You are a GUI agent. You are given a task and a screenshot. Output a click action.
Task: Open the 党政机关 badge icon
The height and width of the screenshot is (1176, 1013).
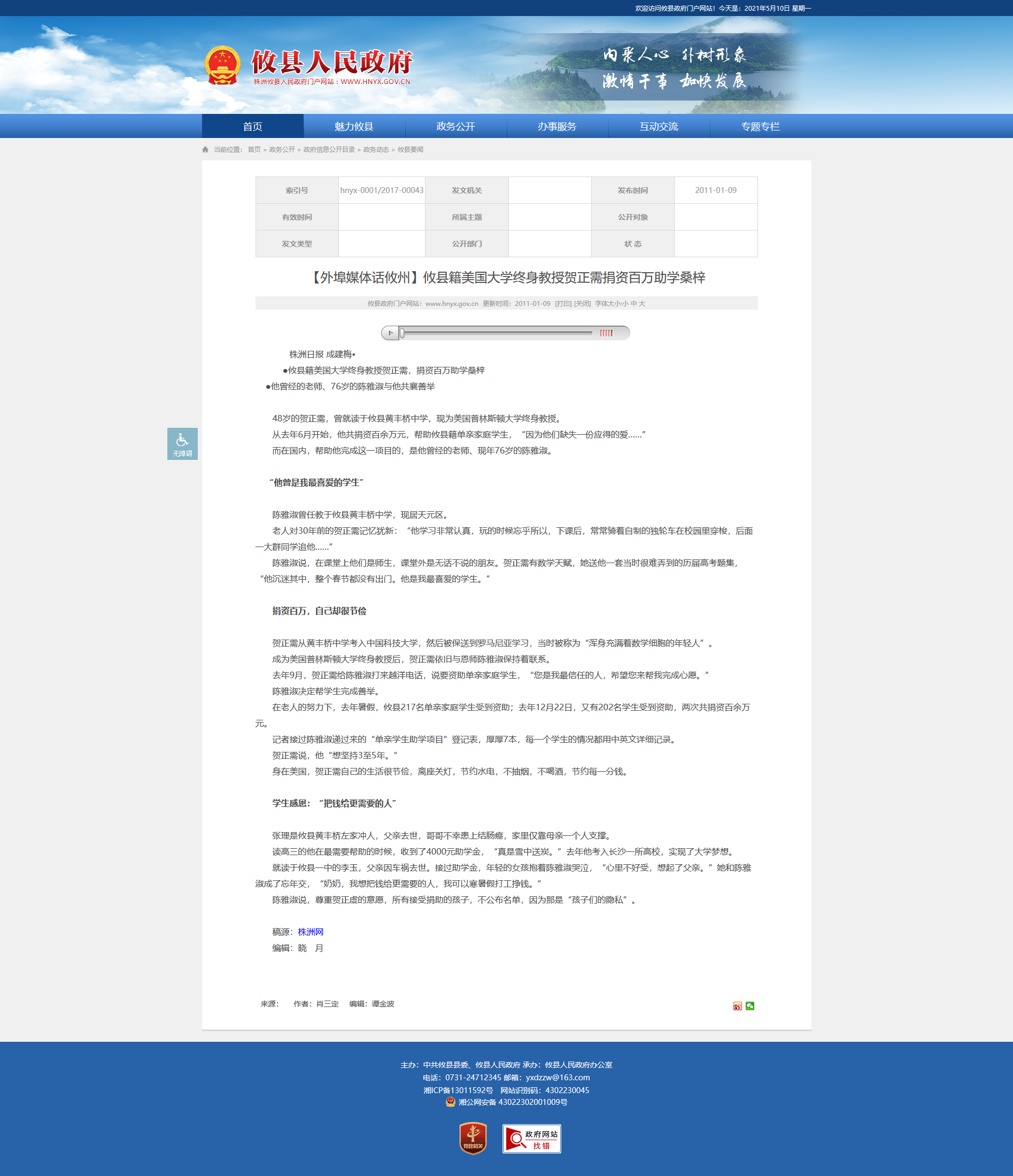pos(473,1138)
